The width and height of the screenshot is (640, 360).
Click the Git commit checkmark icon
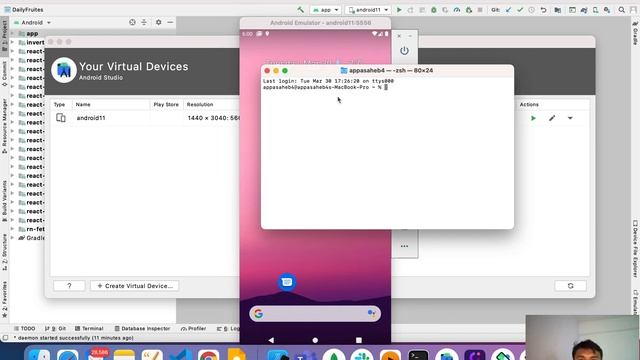[520, 10]
